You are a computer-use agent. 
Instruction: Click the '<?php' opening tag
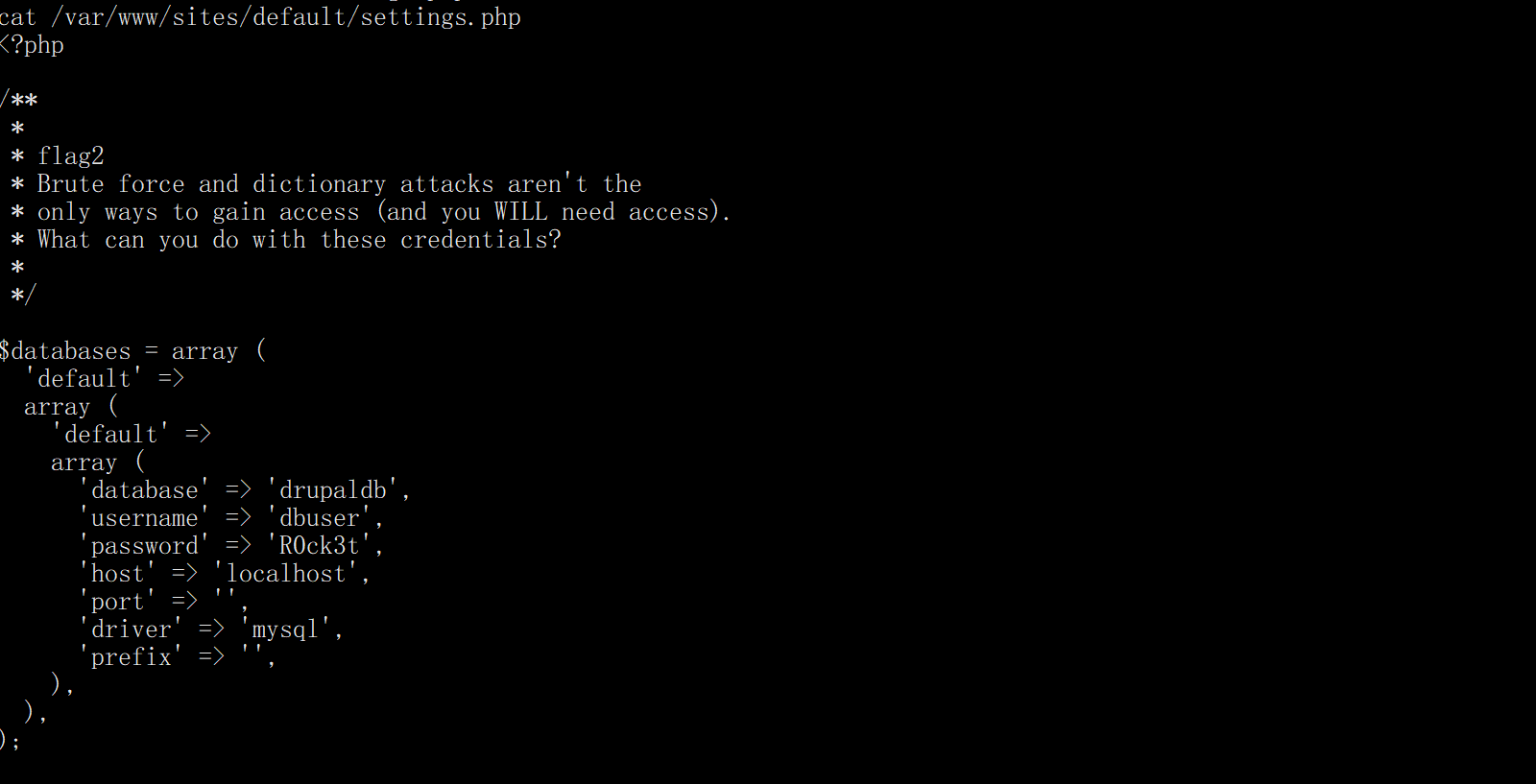tap(32, 45)
